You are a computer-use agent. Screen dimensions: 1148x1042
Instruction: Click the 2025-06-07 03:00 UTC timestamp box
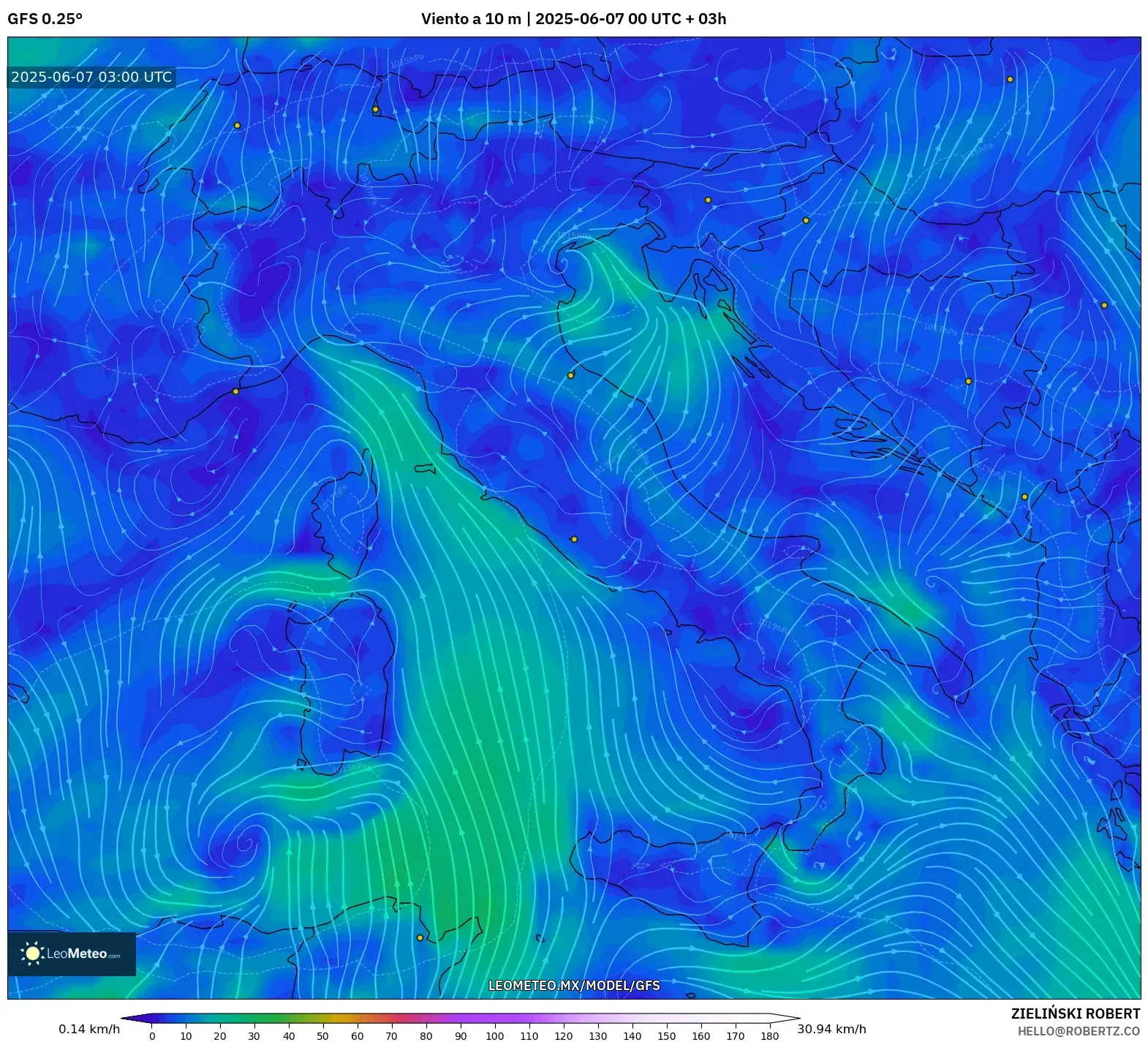pyautogui.click(x=91, y=77)
